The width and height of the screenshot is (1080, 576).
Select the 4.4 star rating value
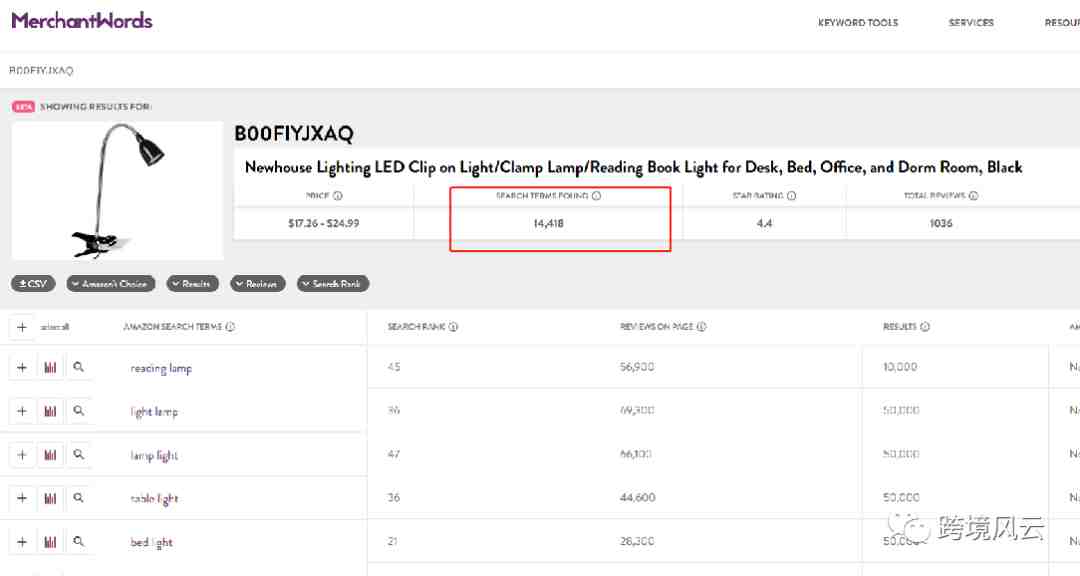pos(764,223)
